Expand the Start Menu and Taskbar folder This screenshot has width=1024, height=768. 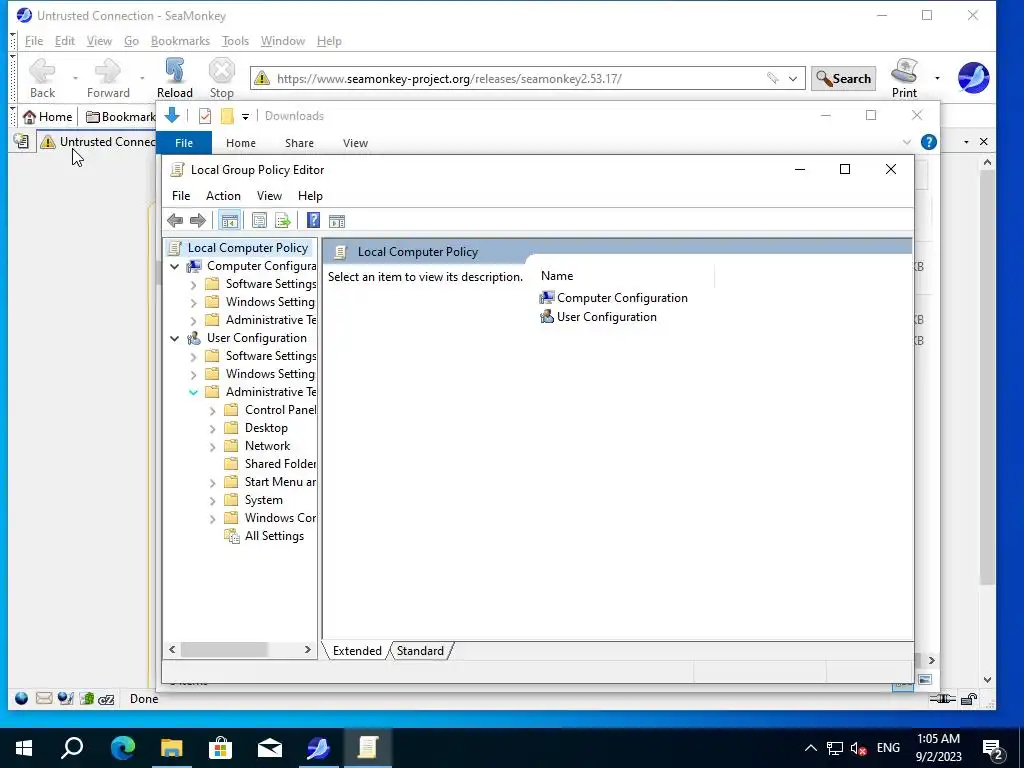pos(212,483)
